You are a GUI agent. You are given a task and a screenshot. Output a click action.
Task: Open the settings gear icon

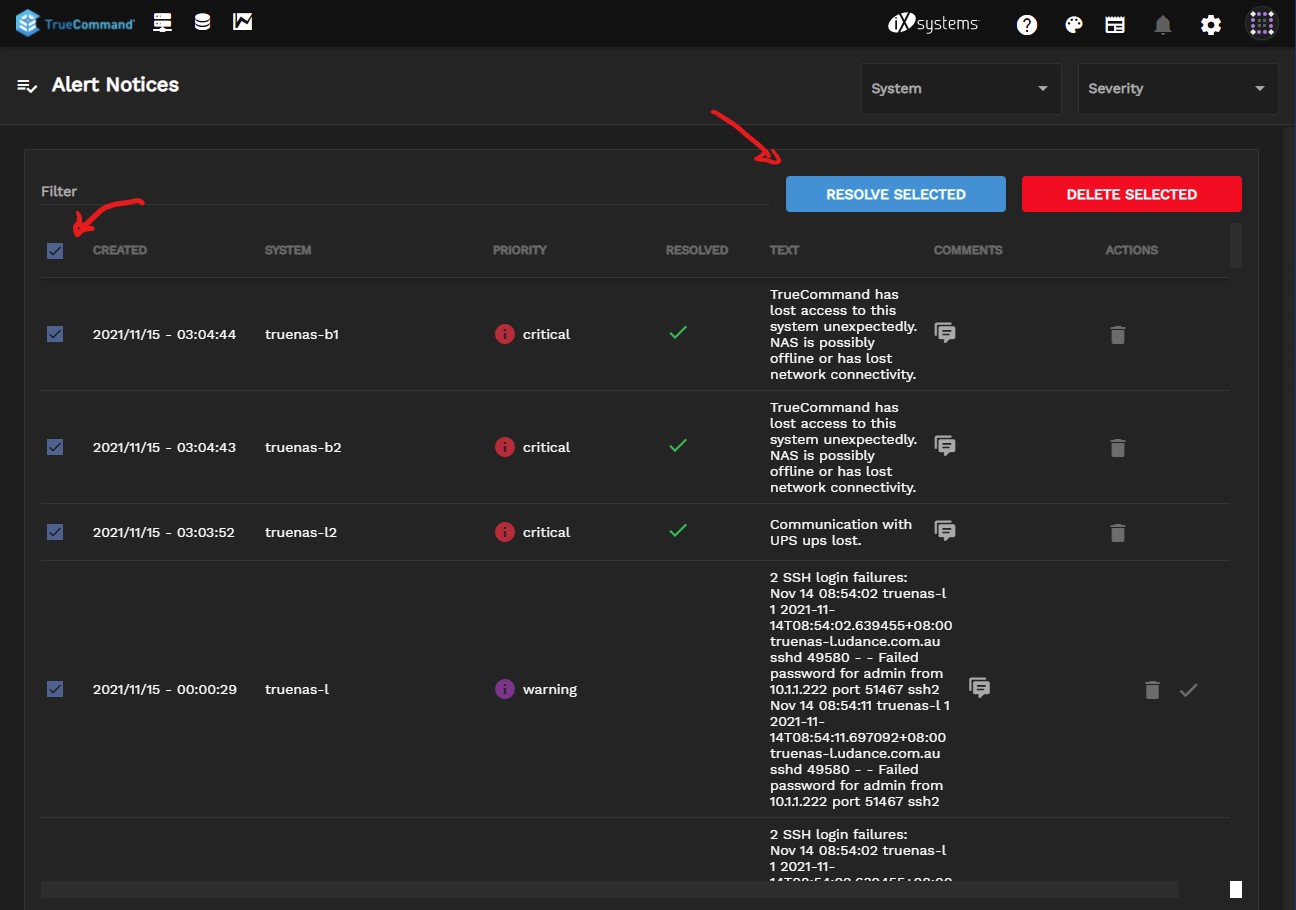coord(1211,25)
